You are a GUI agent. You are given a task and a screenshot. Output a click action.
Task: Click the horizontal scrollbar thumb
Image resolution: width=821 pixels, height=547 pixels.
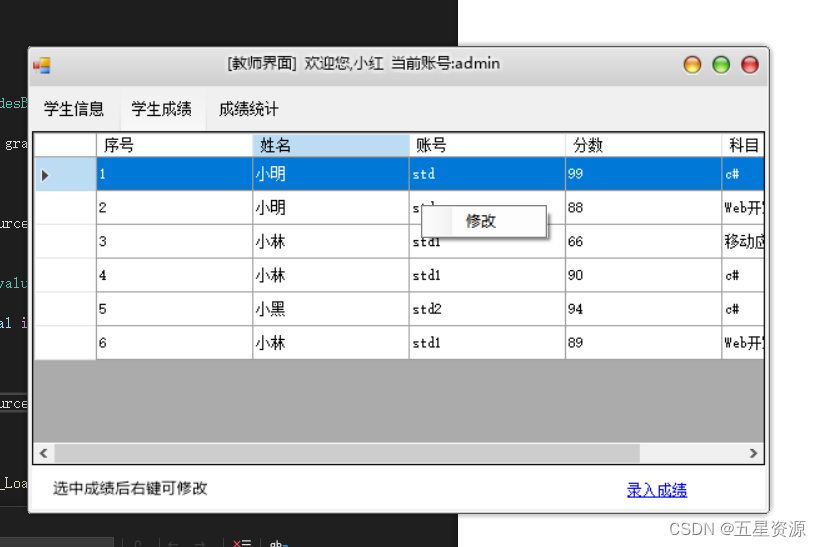click(347, 453)
